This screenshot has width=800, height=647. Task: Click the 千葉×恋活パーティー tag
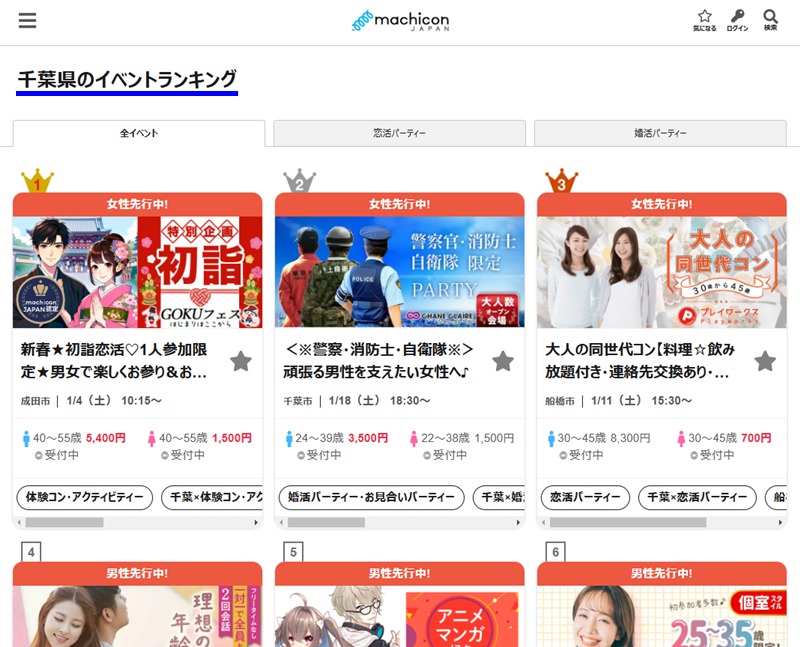(x=697, y=497)
